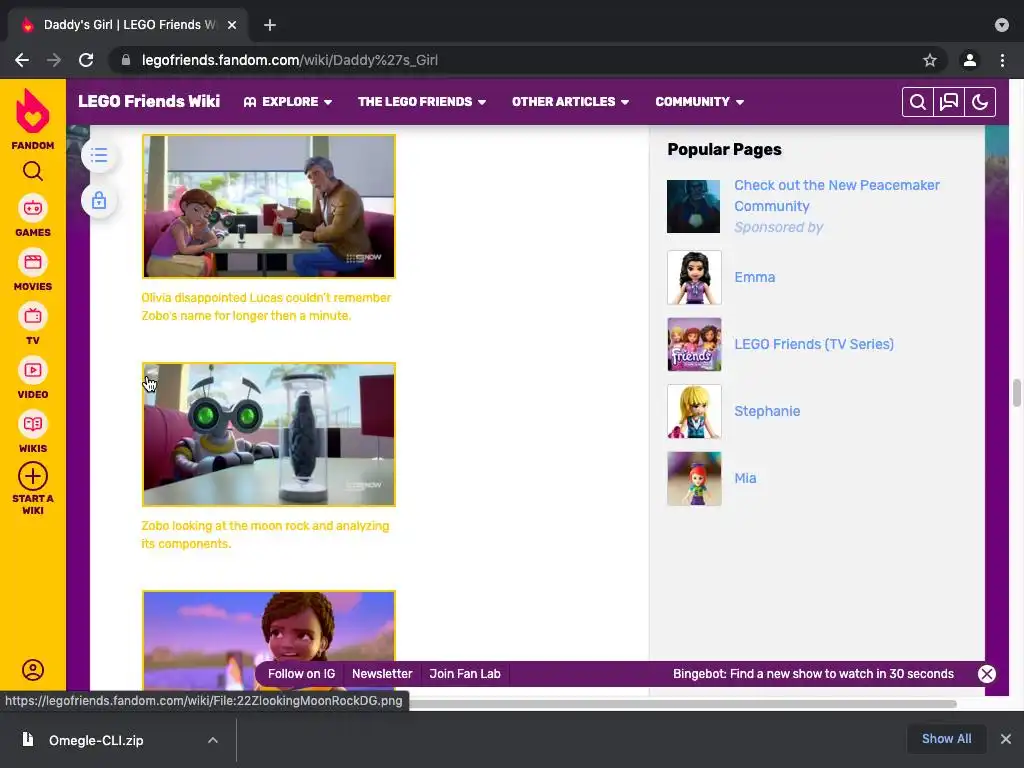The width and height of the screenshot is (1024, 768).
Task: Bookmark this page with the star icon
Action: tap(930, 60)
